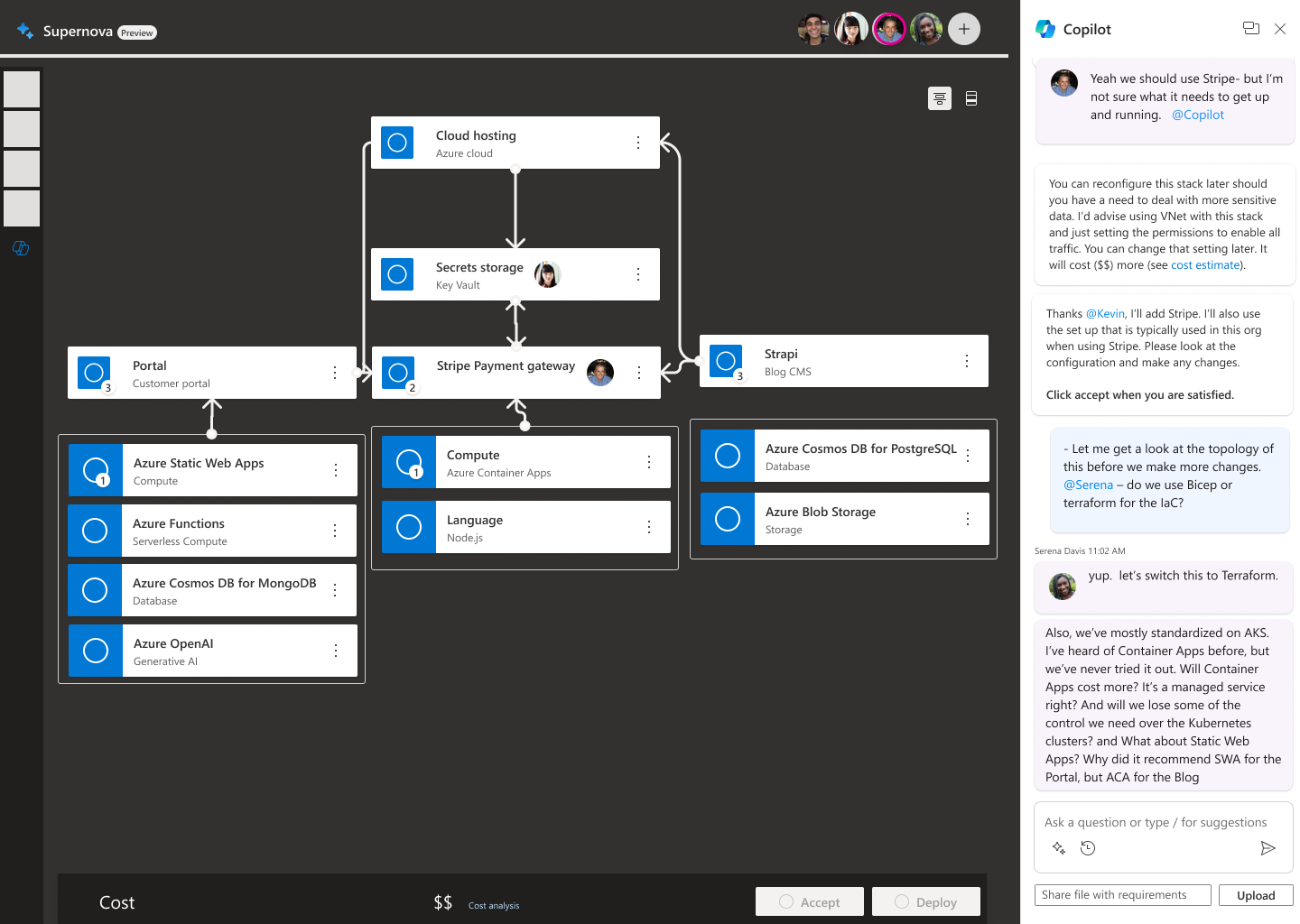
Task: Send the Copilot message
Action: (x=1268, y=848)
